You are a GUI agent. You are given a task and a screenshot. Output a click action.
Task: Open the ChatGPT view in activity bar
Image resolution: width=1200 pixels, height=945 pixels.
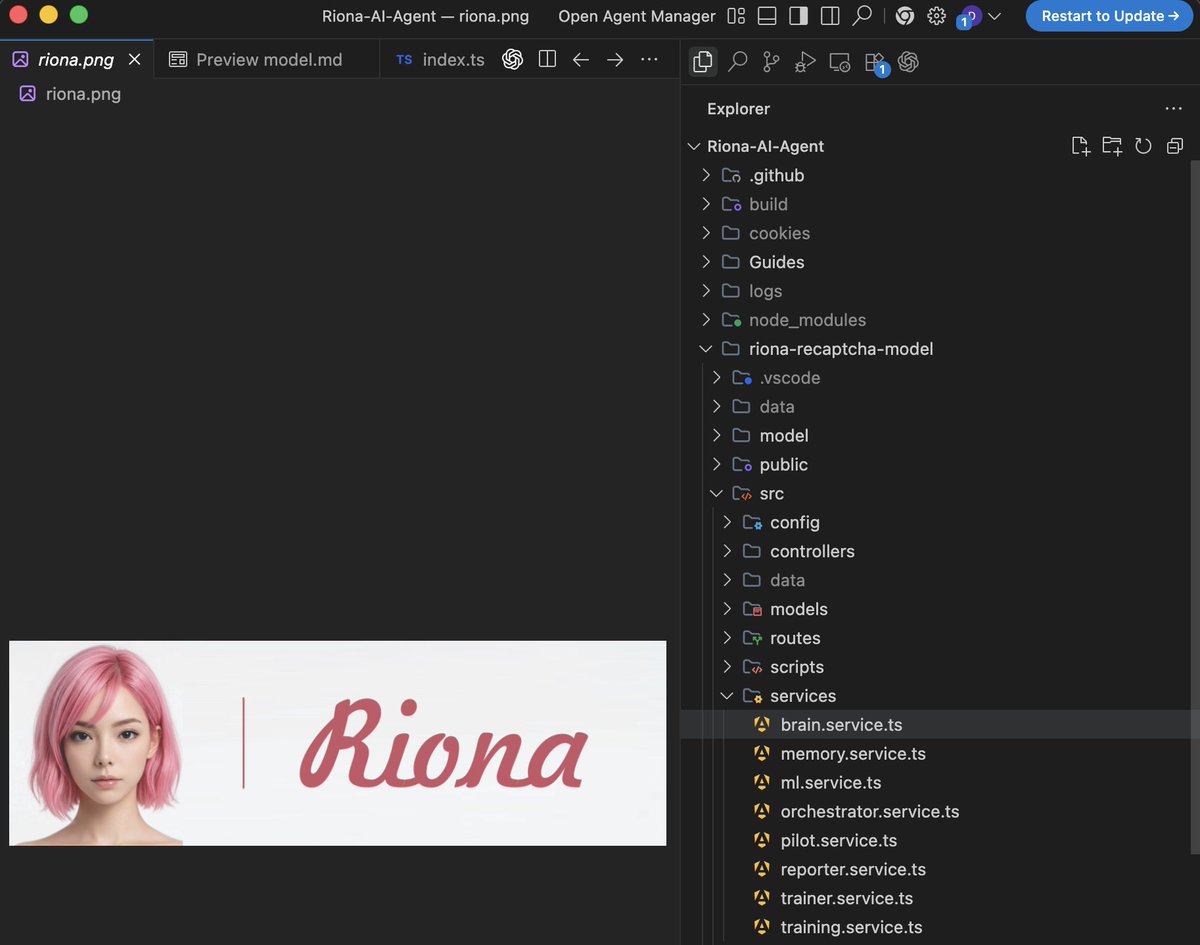click(908, 62)
